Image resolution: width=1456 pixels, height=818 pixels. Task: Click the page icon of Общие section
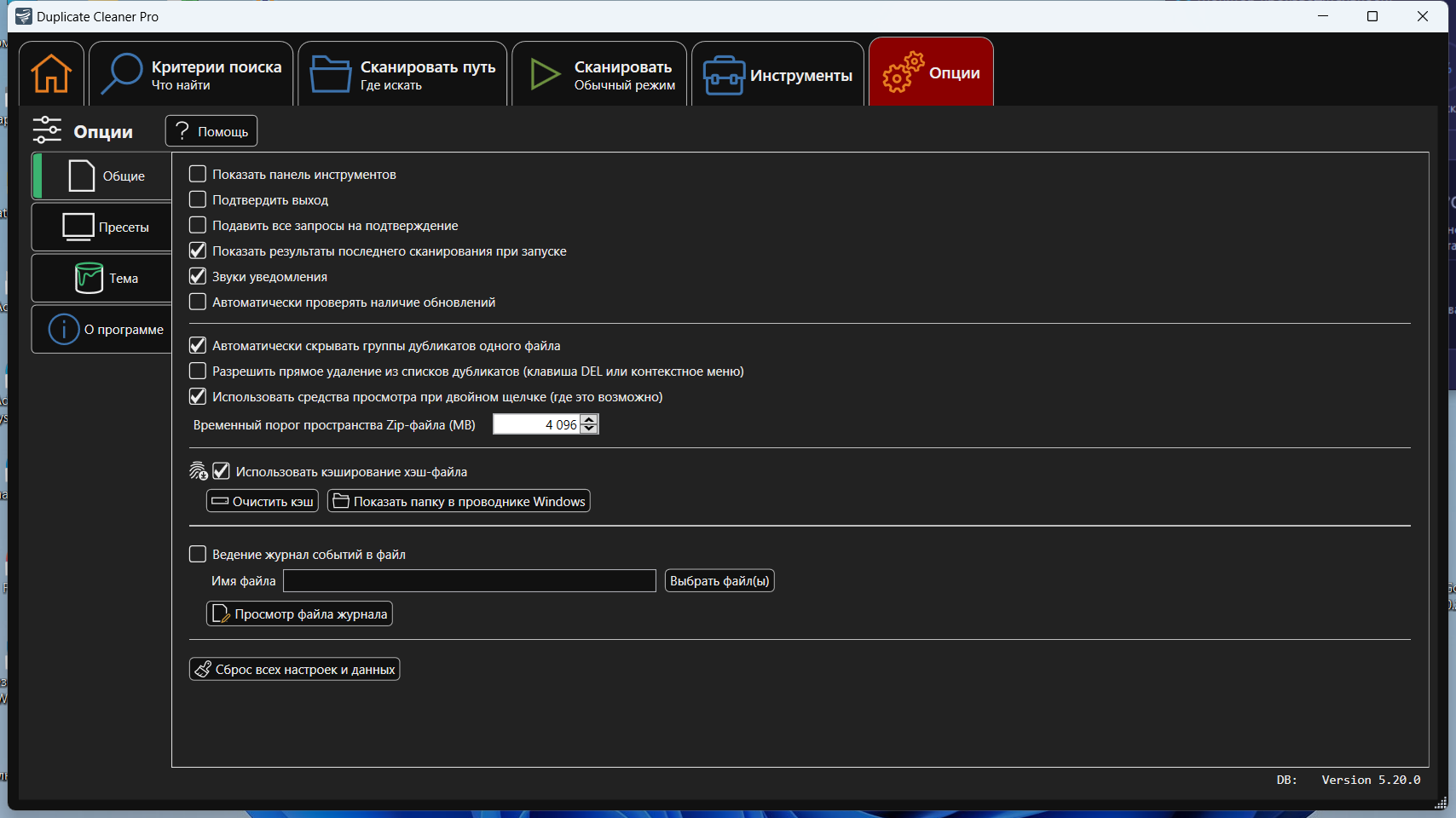tap(81, 176)
